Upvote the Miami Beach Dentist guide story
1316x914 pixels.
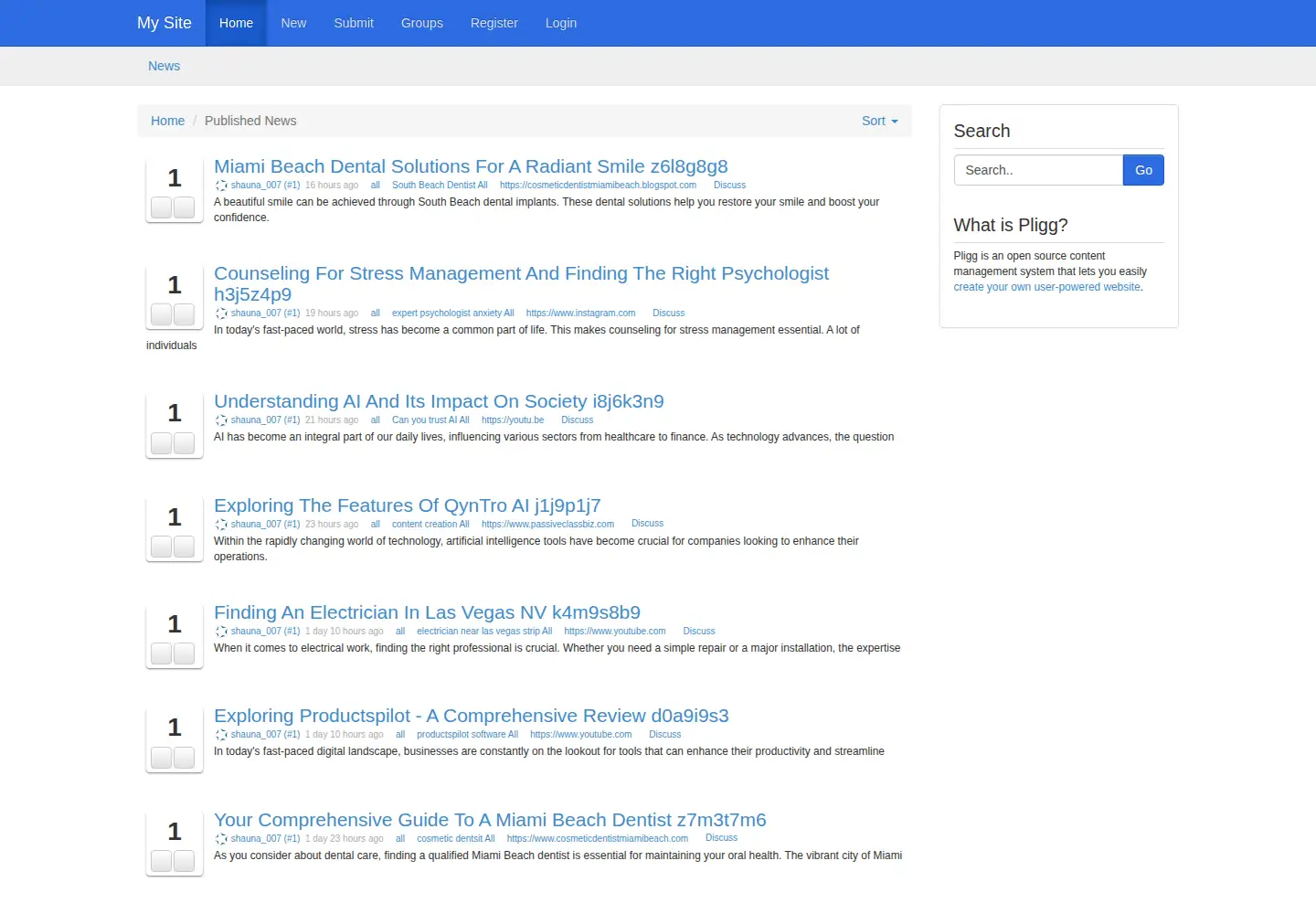point(162,861)
